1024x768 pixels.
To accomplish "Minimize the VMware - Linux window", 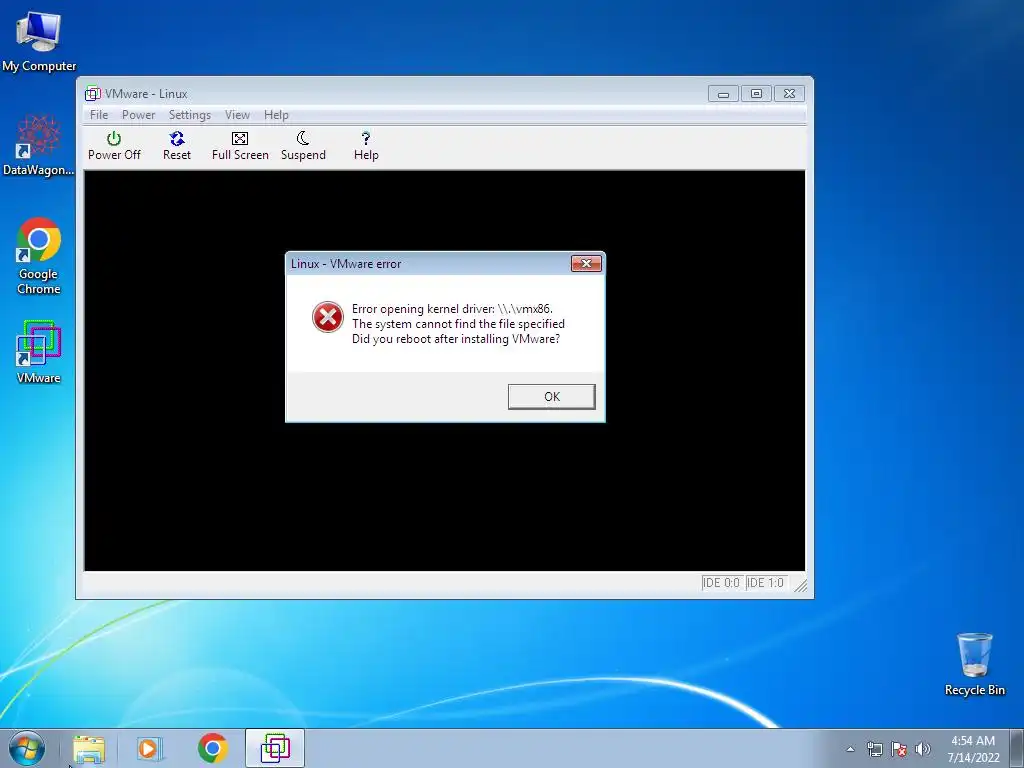I will tap(723, 94).
